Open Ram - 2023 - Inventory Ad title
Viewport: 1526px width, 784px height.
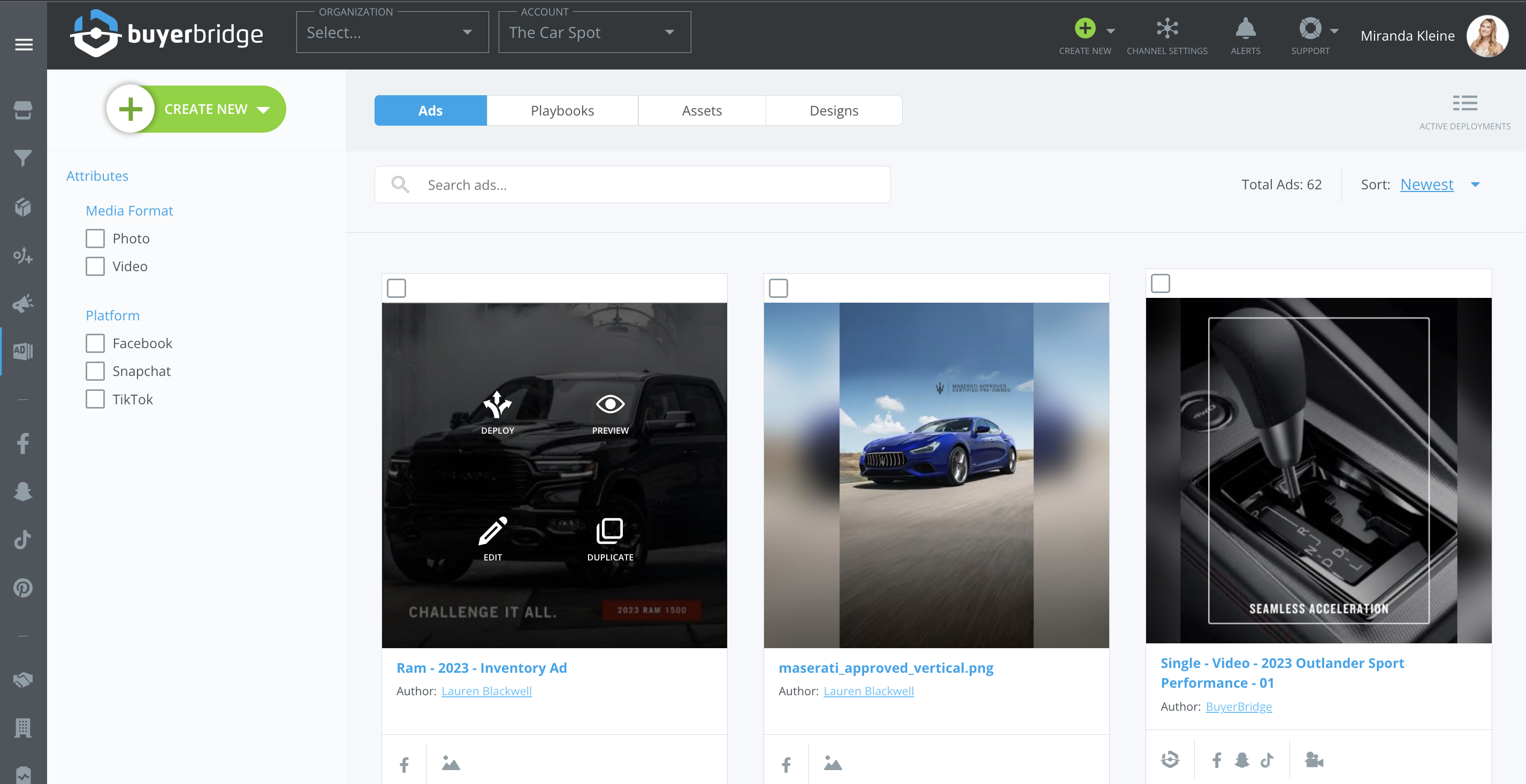click(481, 667)
